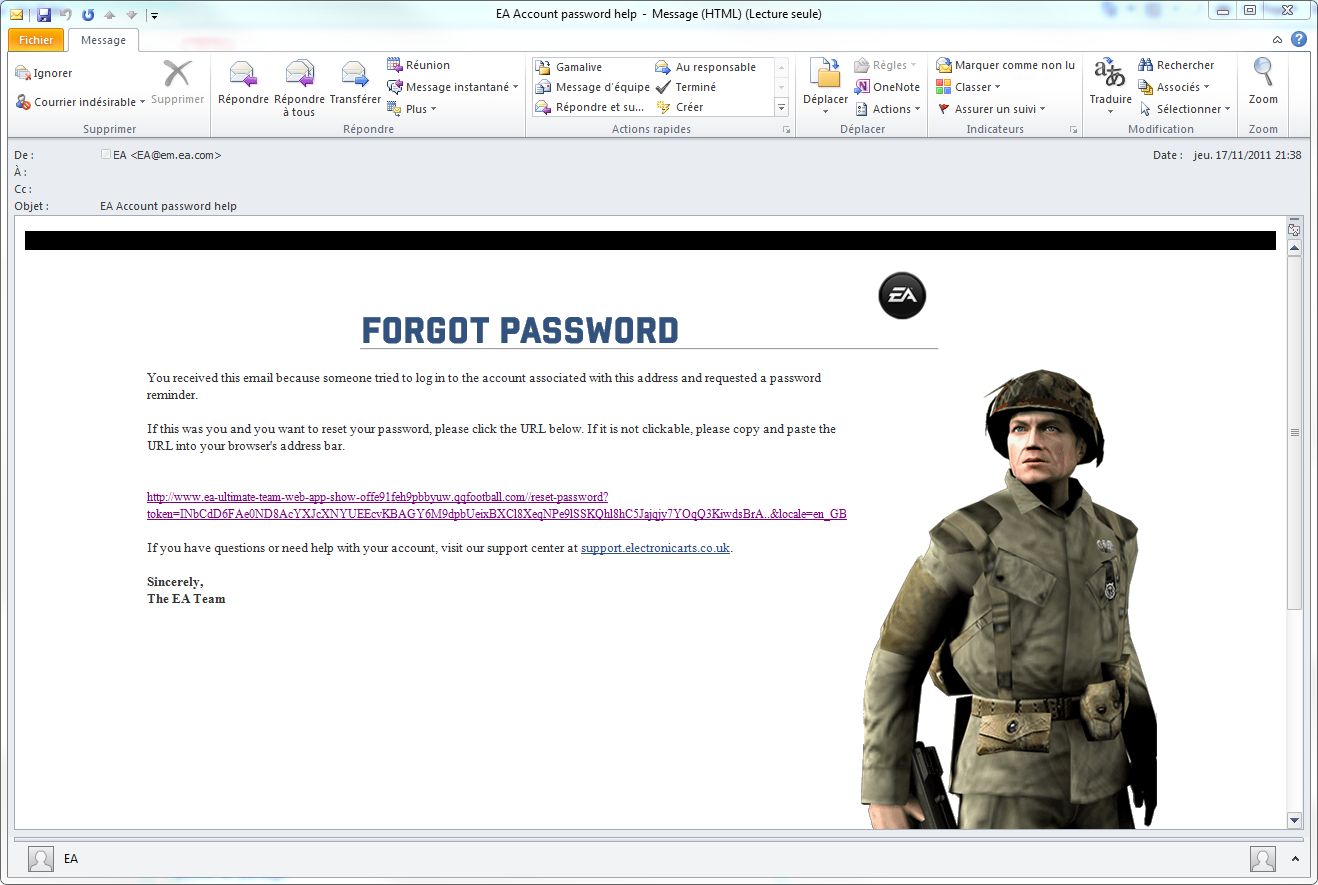Click the Règles rules button
The image size is (1318, 885).
[886, 65]
